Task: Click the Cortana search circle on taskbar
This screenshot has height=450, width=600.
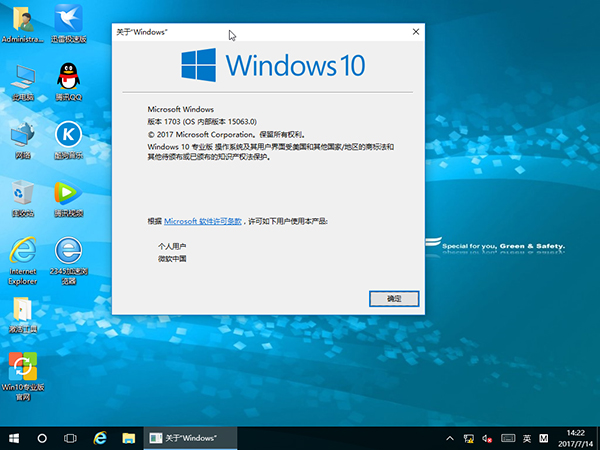Action: point(42,438)
